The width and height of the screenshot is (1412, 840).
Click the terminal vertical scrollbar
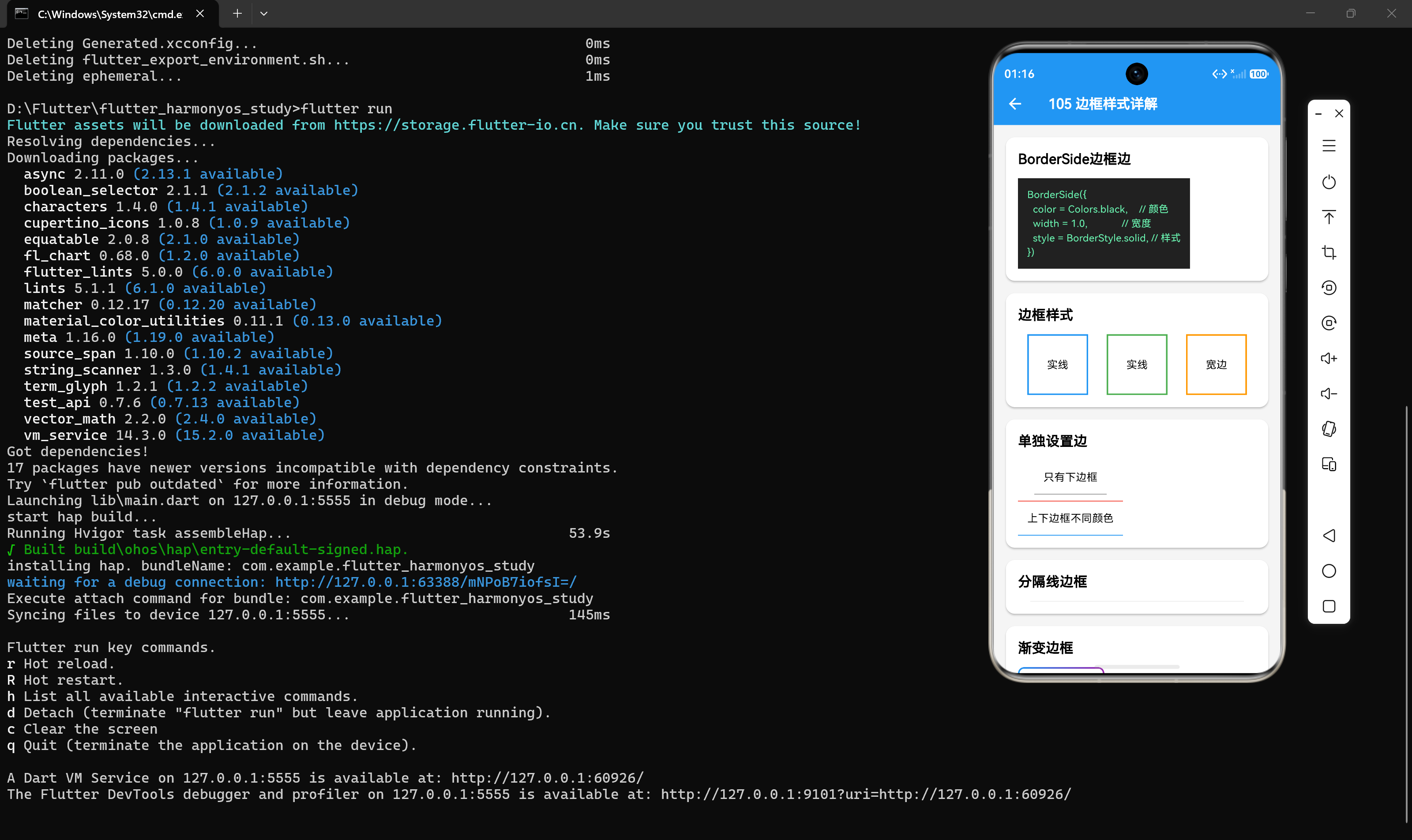pos(1407,614)
